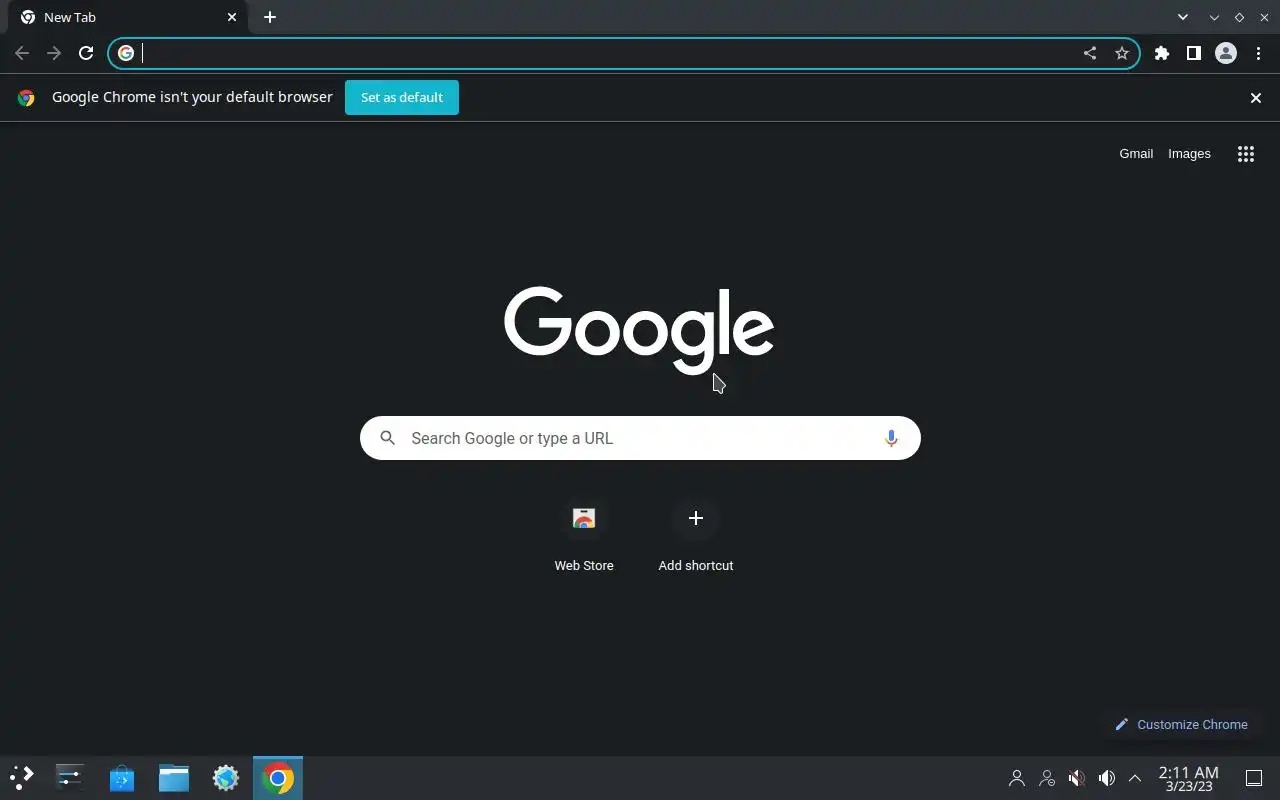Click the Add shortcut plus tile
Image resolution: width=1280 pixels, height=800 pixels.
[x=696, y=536]
